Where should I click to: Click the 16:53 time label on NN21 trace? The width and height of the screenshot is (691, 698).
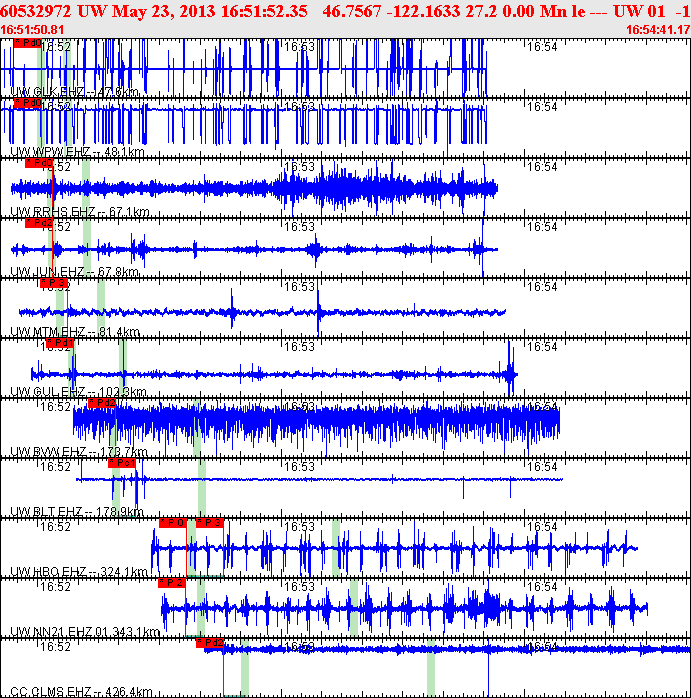tap(300, 587)
